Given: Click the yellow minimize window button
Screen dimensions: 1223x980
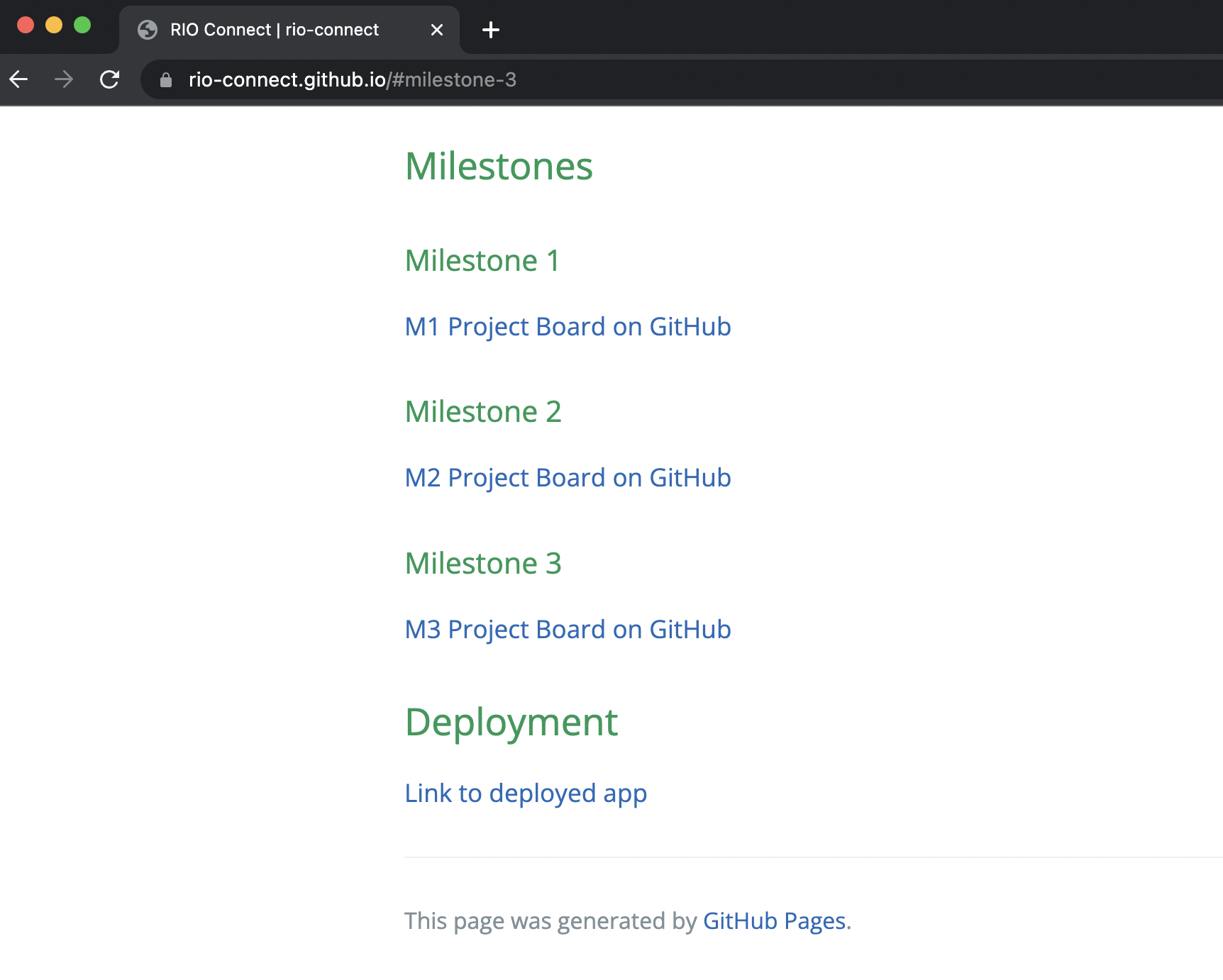Looking at the screenshot, I should (54, 26).
